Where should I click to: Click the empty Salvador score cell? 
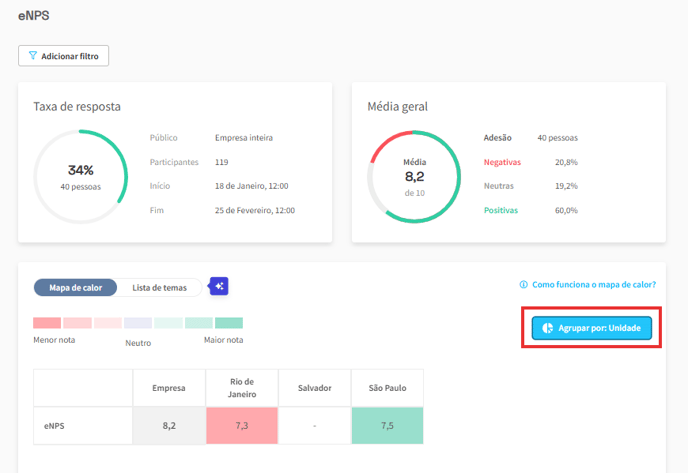(x=313, y=425)
